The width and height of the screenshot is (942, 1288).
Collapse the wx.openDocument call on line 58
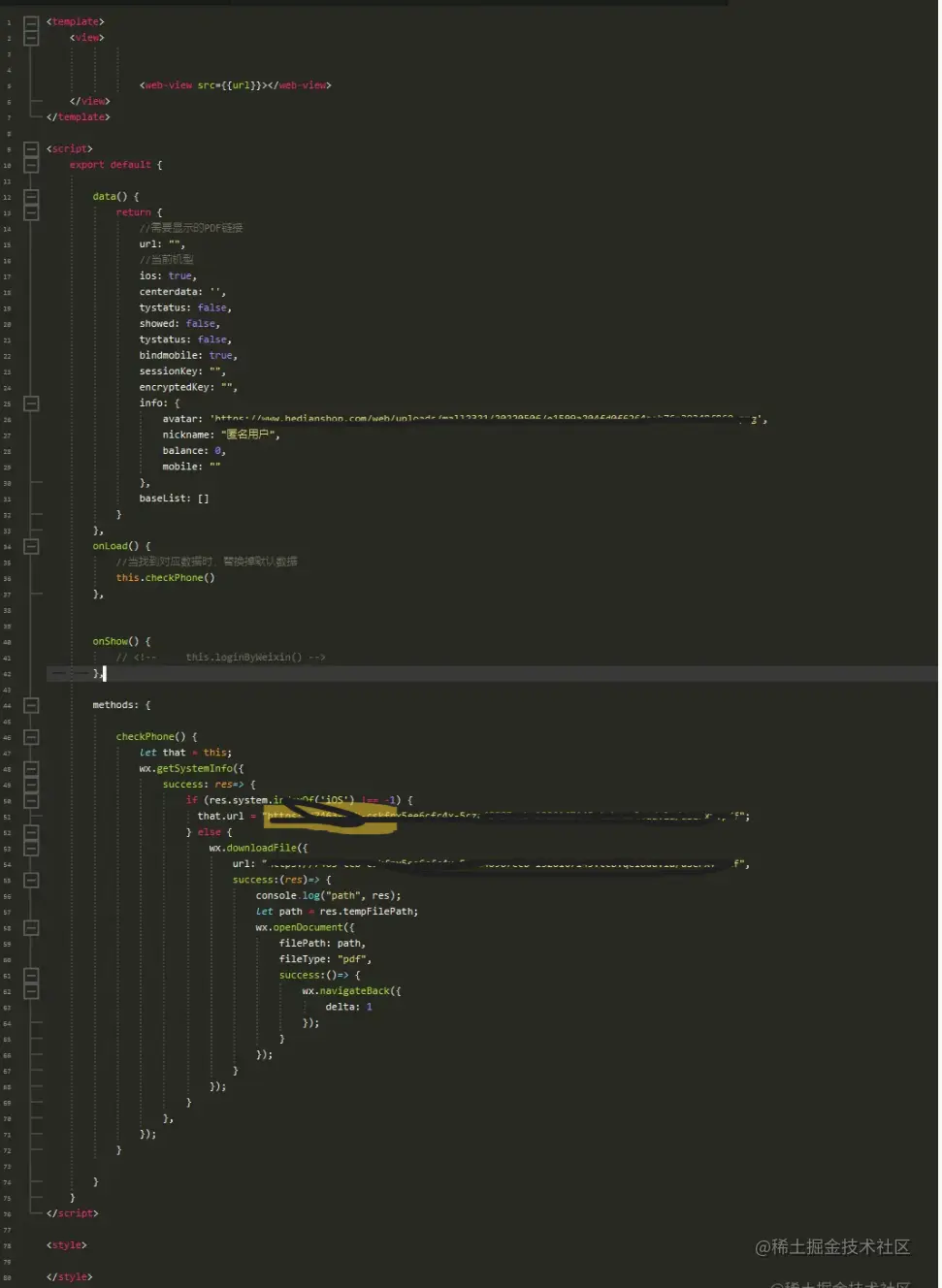(31, 927)
